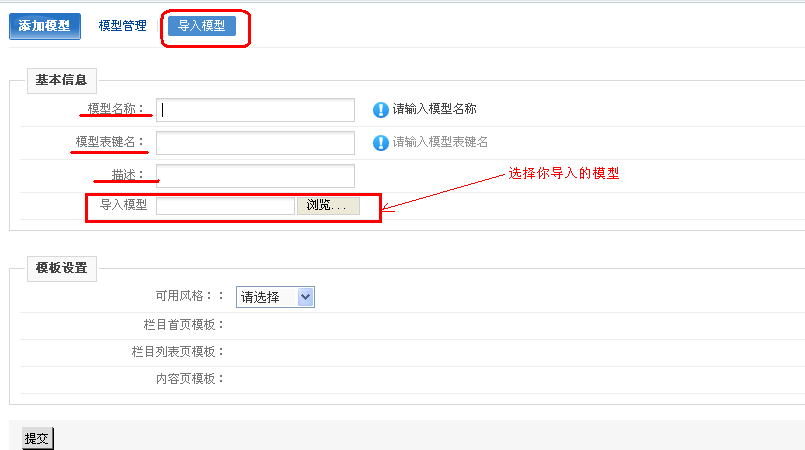Click the 模型表键名 field label
The width and height of the screenshot is (805, 450).
[110, 142]
